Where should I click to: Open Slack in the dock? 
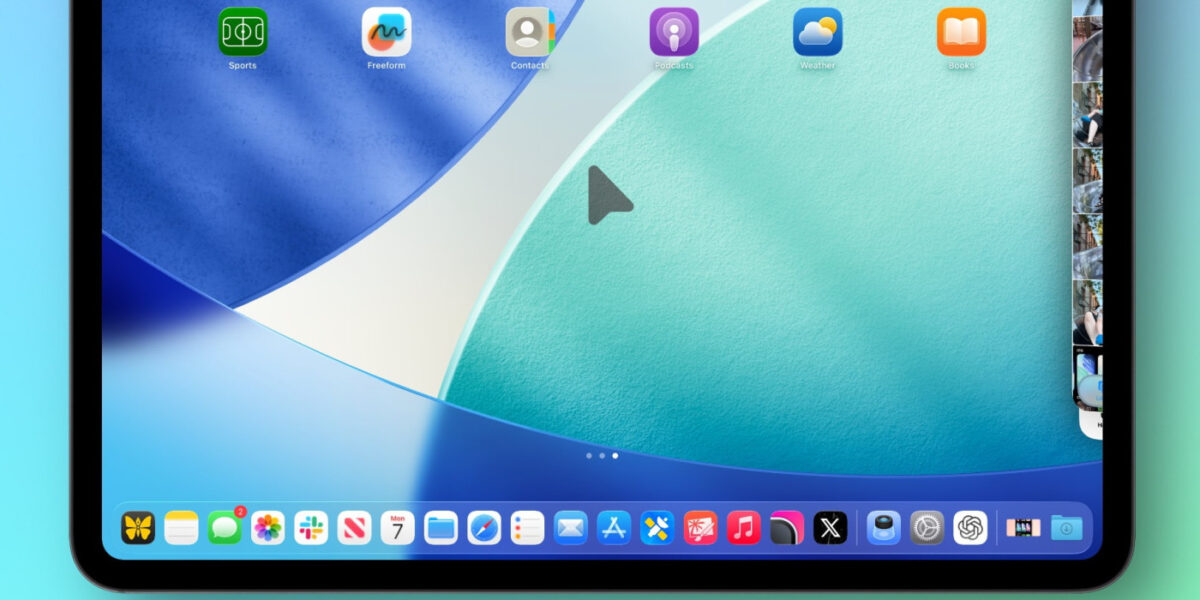tap(311, 527)
